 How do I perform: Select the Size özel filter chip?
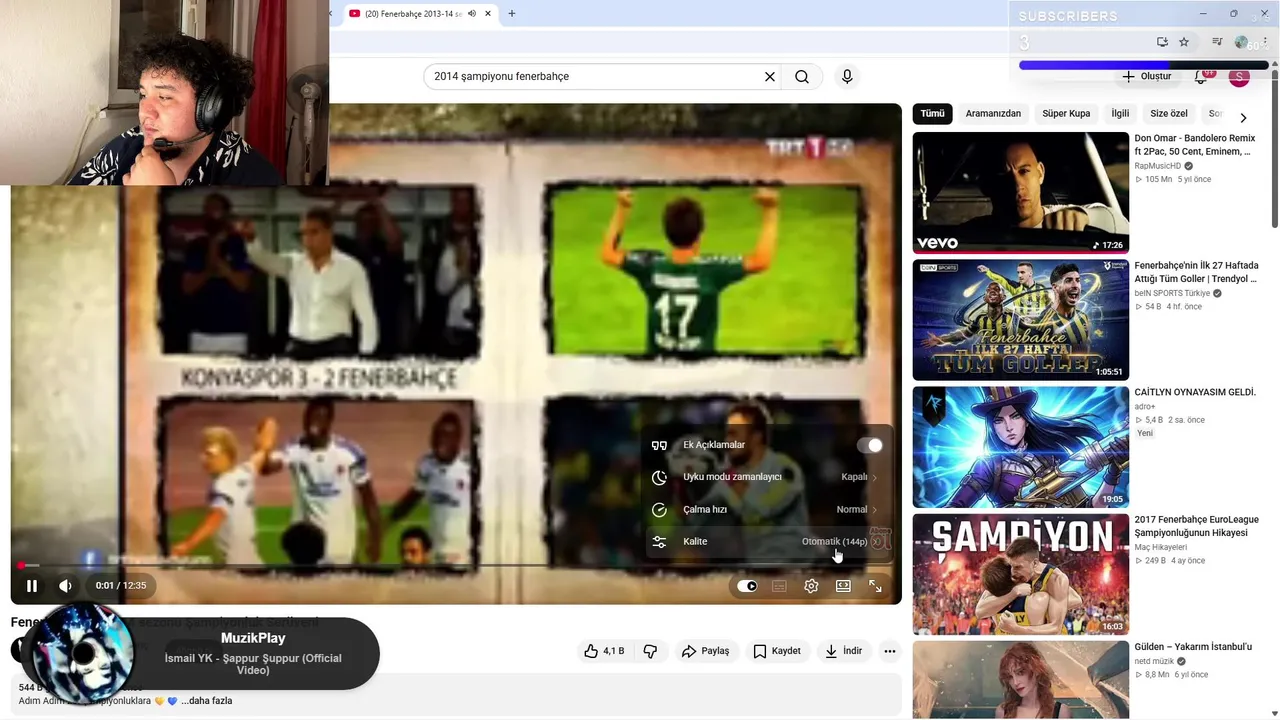(1169, 114)
